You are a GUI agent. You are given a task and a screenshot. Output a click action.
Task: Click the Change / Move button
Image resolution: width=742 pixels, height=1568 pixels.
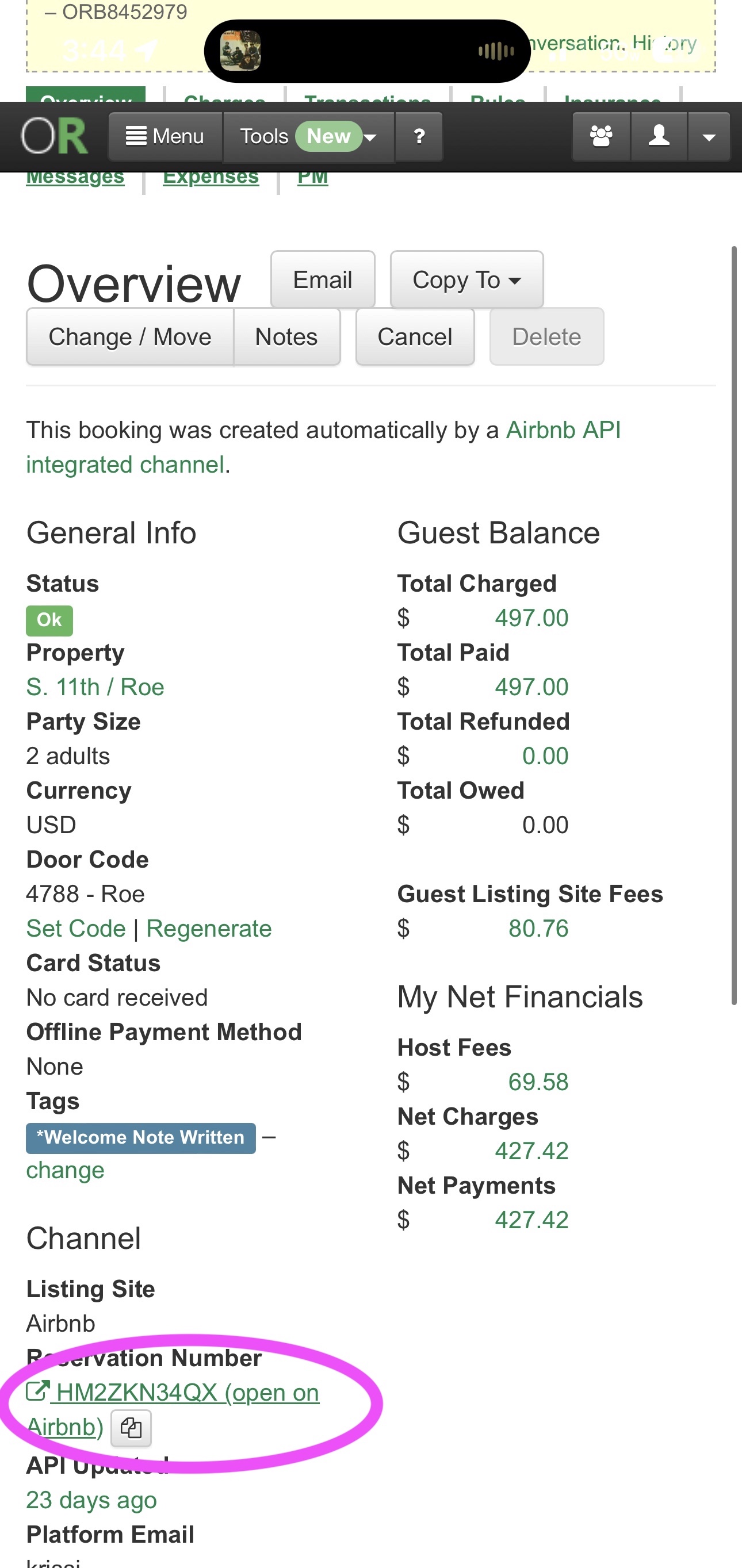pos(129,336)
